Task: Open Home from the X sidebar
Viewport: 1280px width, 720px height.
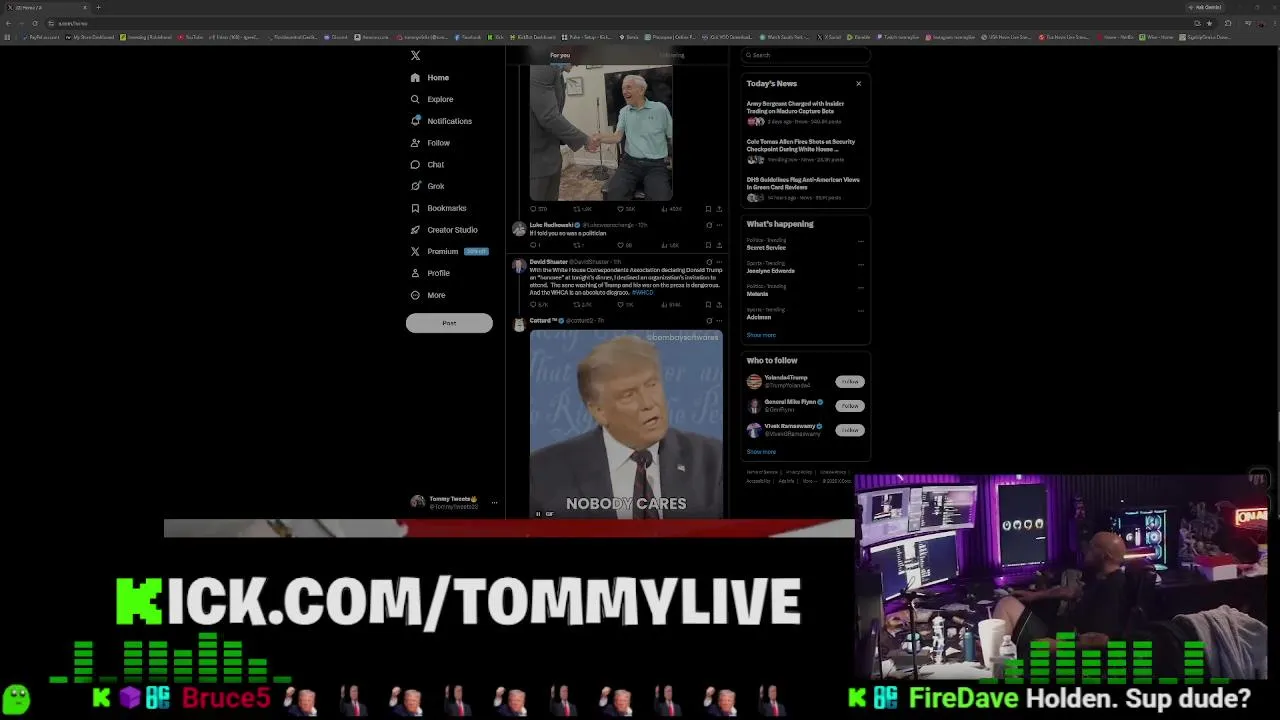Action: click(x=430, y=77)
